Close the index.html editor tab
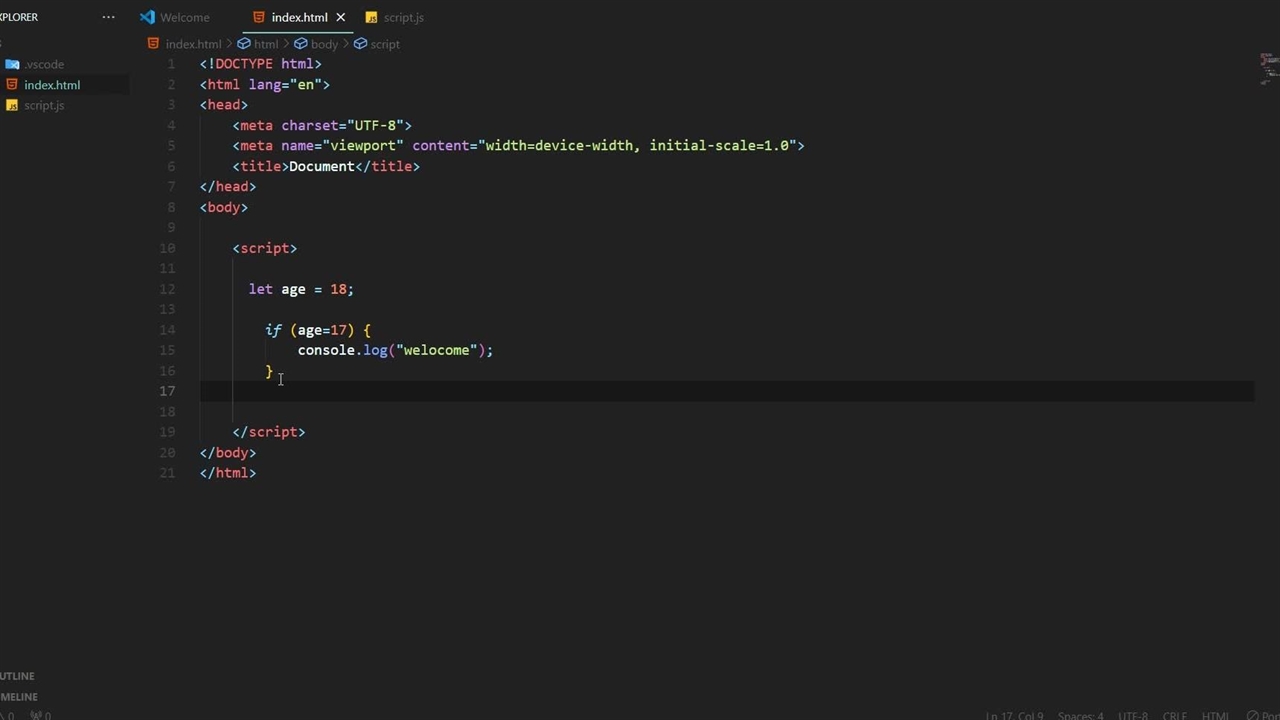1280x720 pixels. (x=340, y=17)
